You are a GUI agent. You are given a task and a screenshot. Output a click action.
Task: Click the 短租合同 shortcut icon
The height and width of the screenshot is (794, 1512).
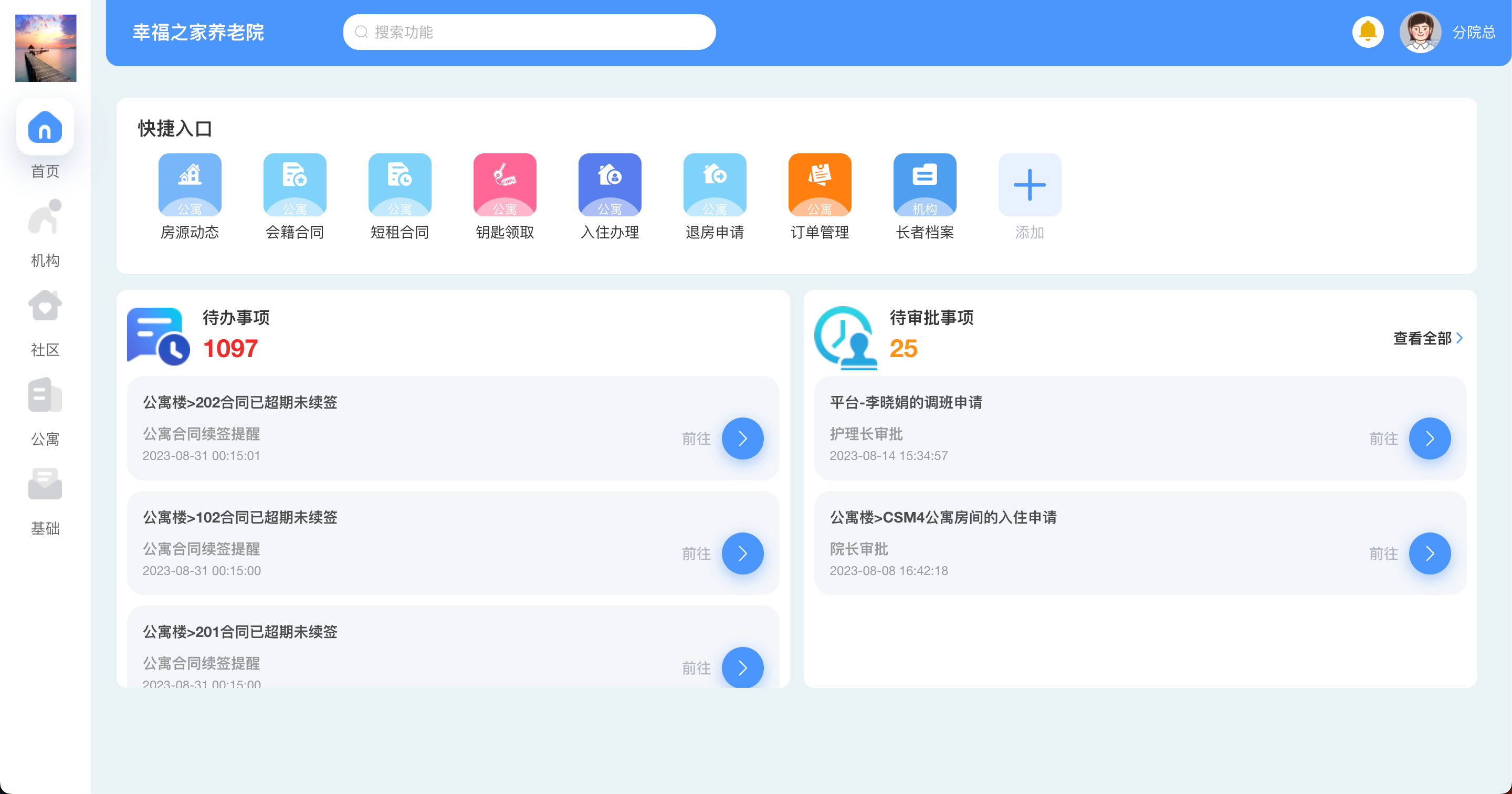pyautogui.click(x=400, y=185)
